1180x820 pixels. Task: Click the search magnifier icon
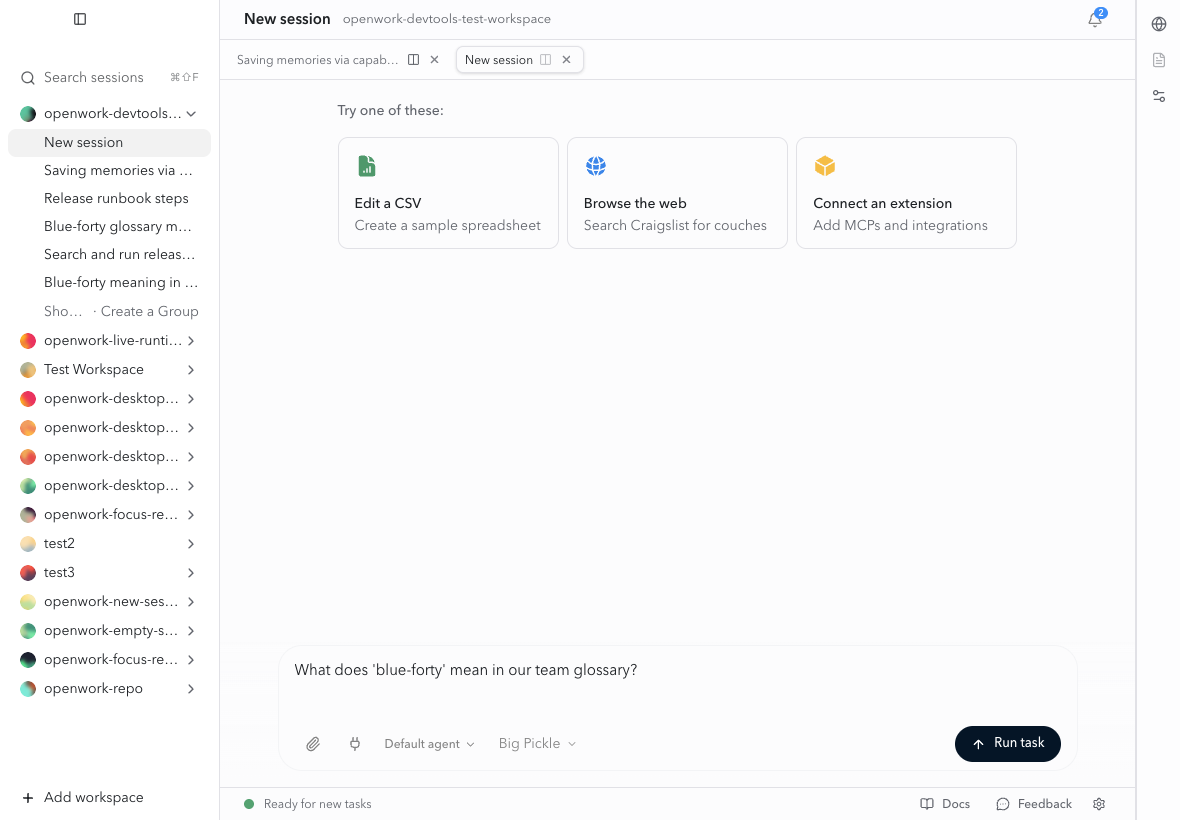(x=28, y=77)
